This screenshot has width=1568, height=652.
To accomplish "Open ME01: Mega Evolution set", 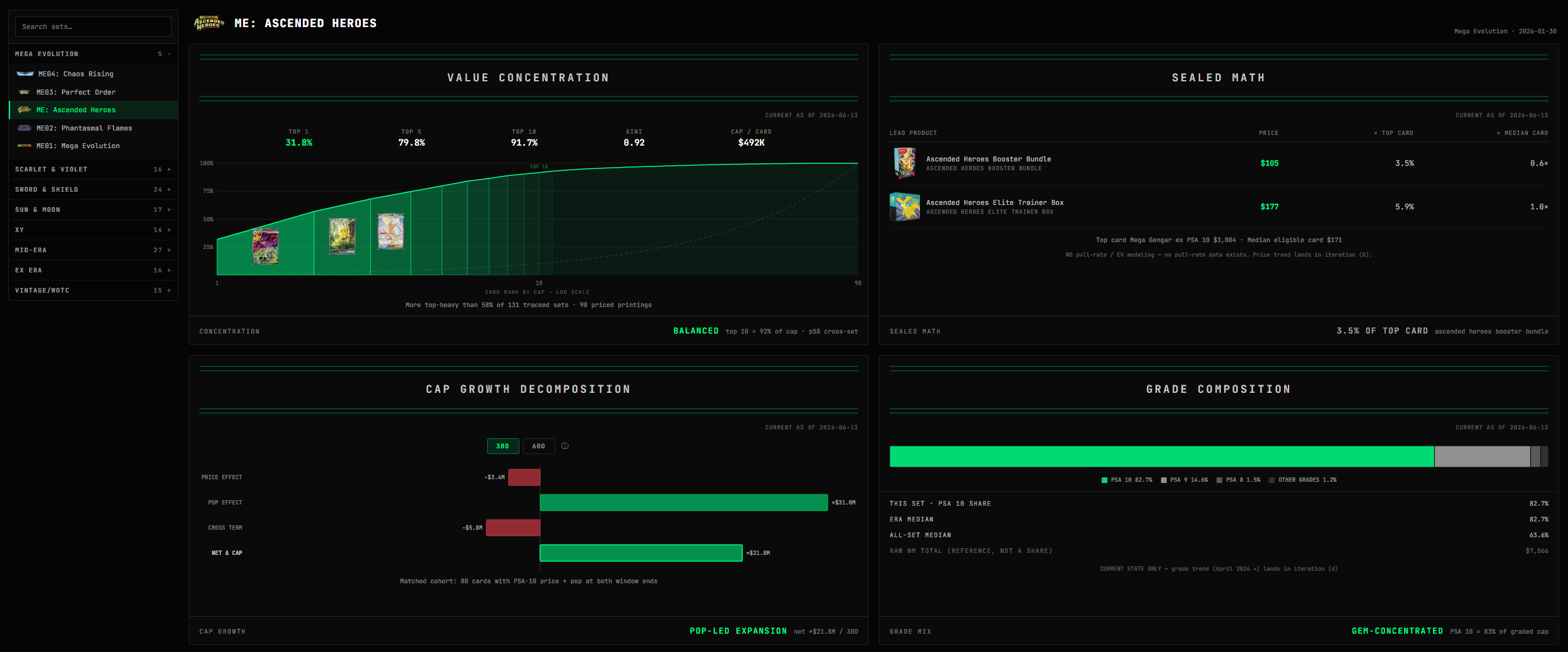I will pos(93,146).
